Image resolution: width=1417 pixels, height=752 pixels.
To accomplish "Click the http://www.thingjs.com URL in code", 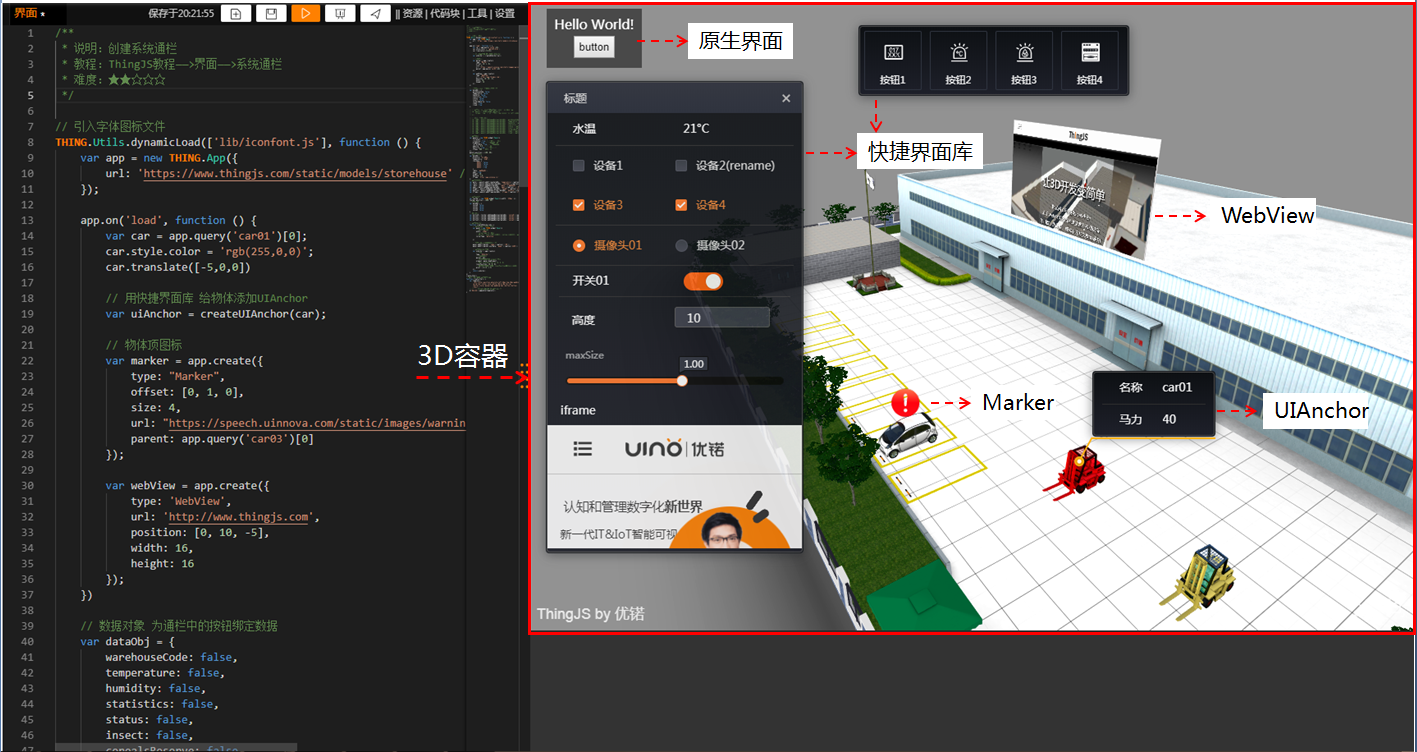I will point(238,517).
